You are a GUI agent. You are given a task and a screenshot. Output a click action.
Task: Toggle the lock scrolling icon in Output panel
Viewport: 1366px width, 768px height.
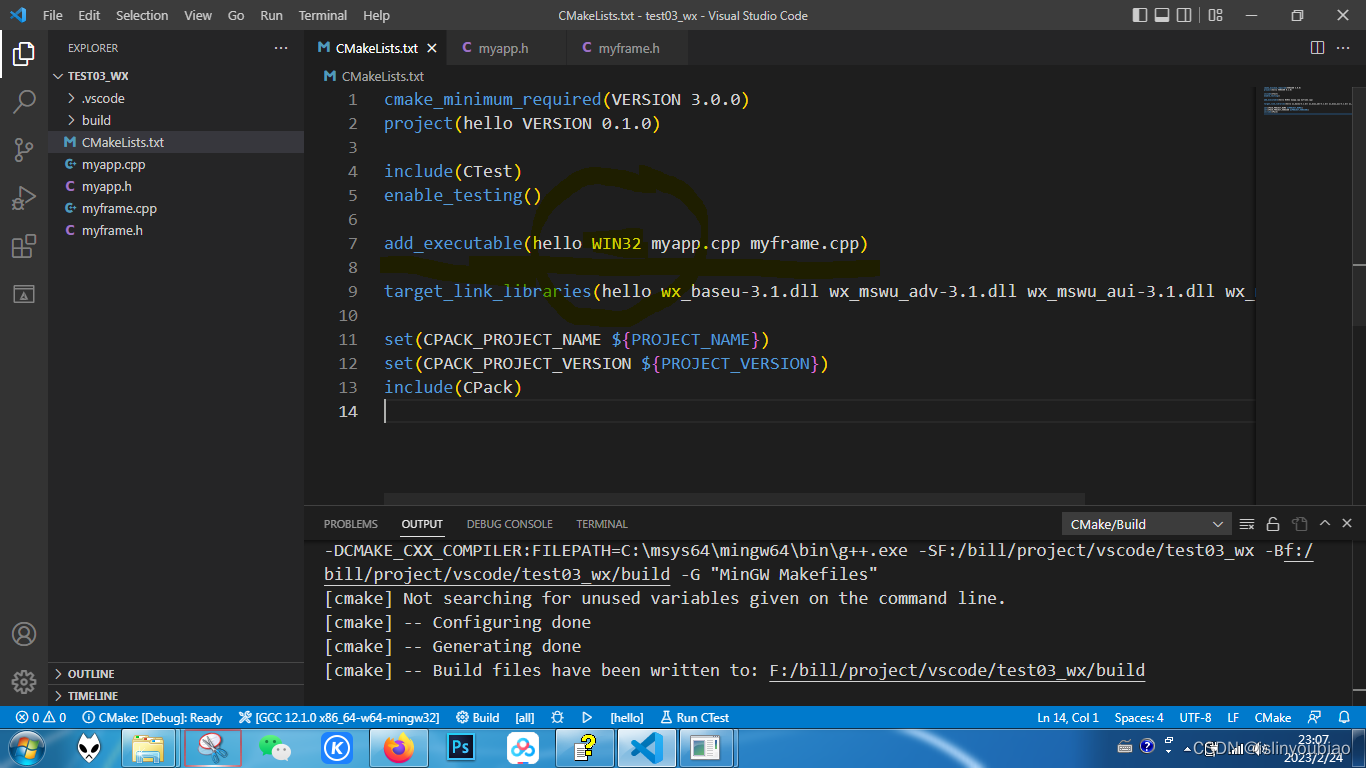pyautogui.click(x=1272, y=523)
